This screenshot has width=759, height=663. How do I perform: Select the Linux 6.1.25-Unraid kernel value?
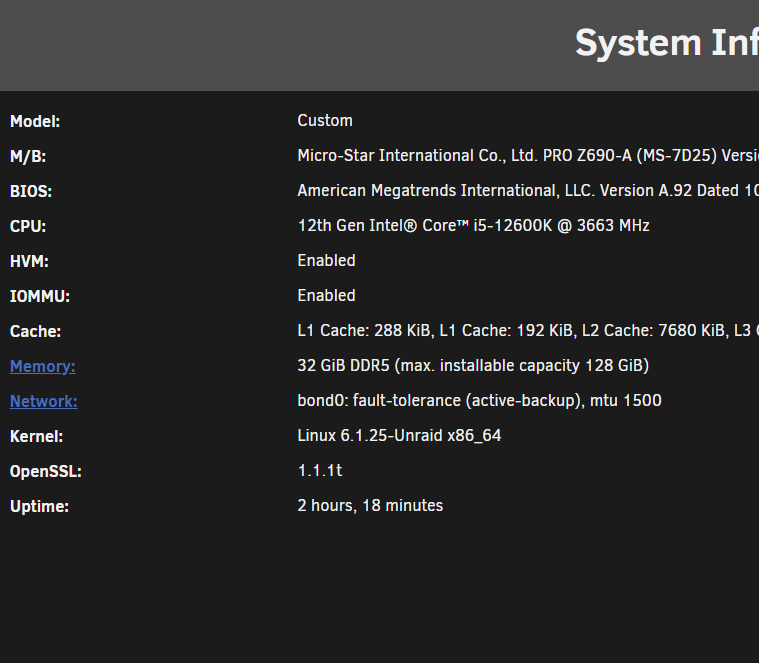tap(399, 436)
